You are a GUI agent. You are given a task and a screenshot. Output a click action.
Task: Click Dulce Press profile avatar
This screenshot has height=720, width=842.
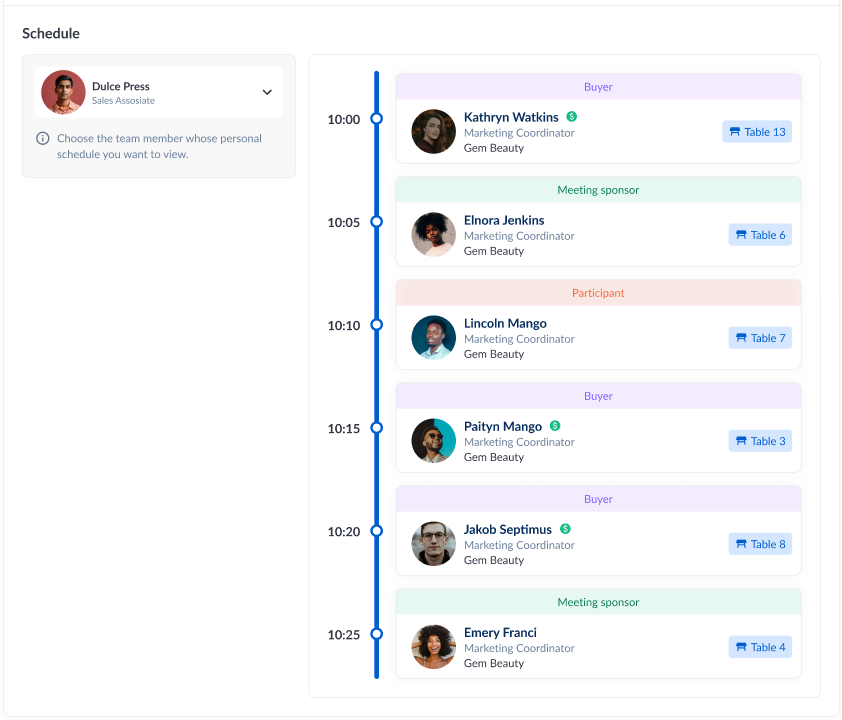coord(63,92)
